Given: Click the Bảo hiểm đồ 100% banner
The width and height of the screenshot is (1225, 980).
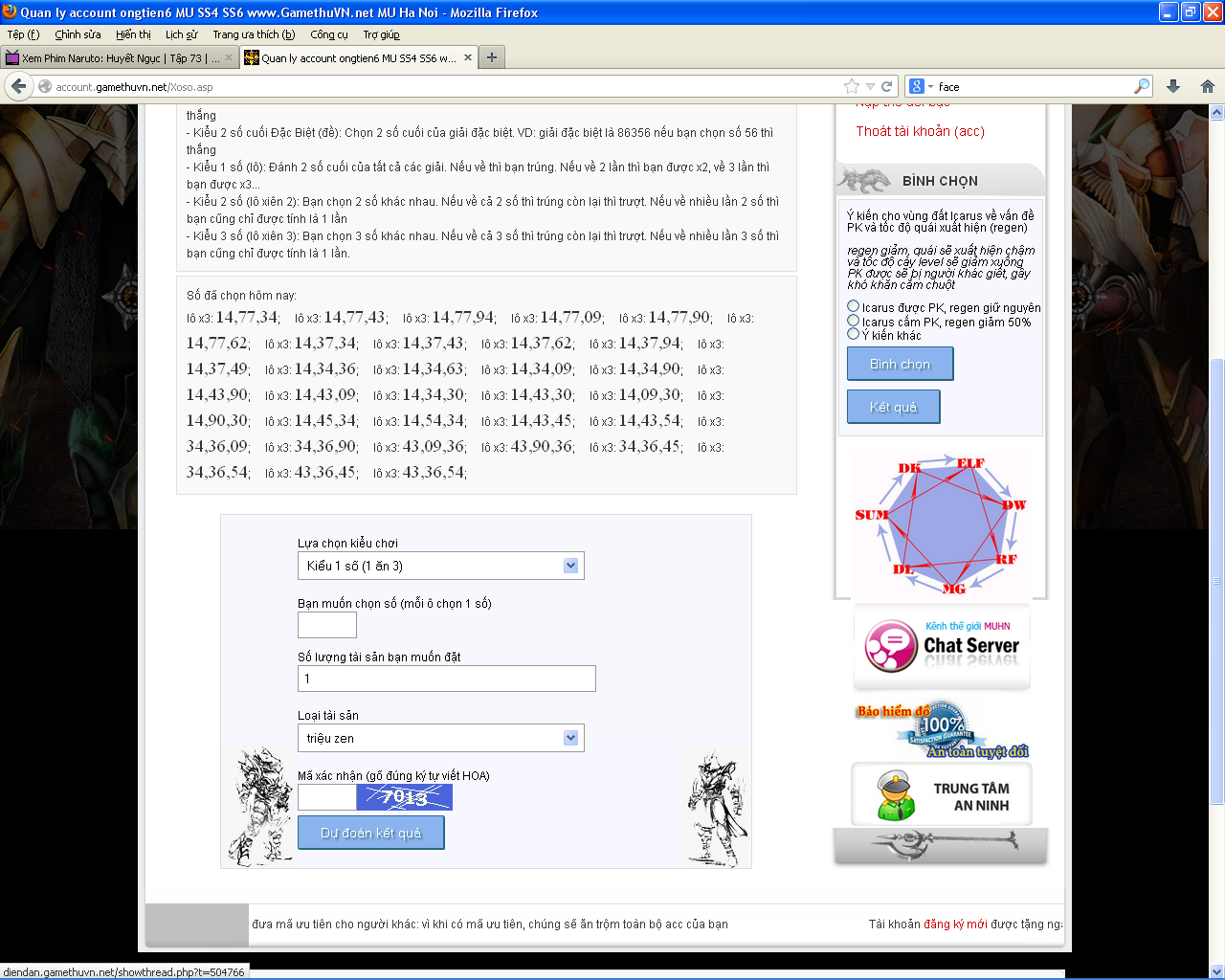Looking at the screenshot, I should coord(942,730).
